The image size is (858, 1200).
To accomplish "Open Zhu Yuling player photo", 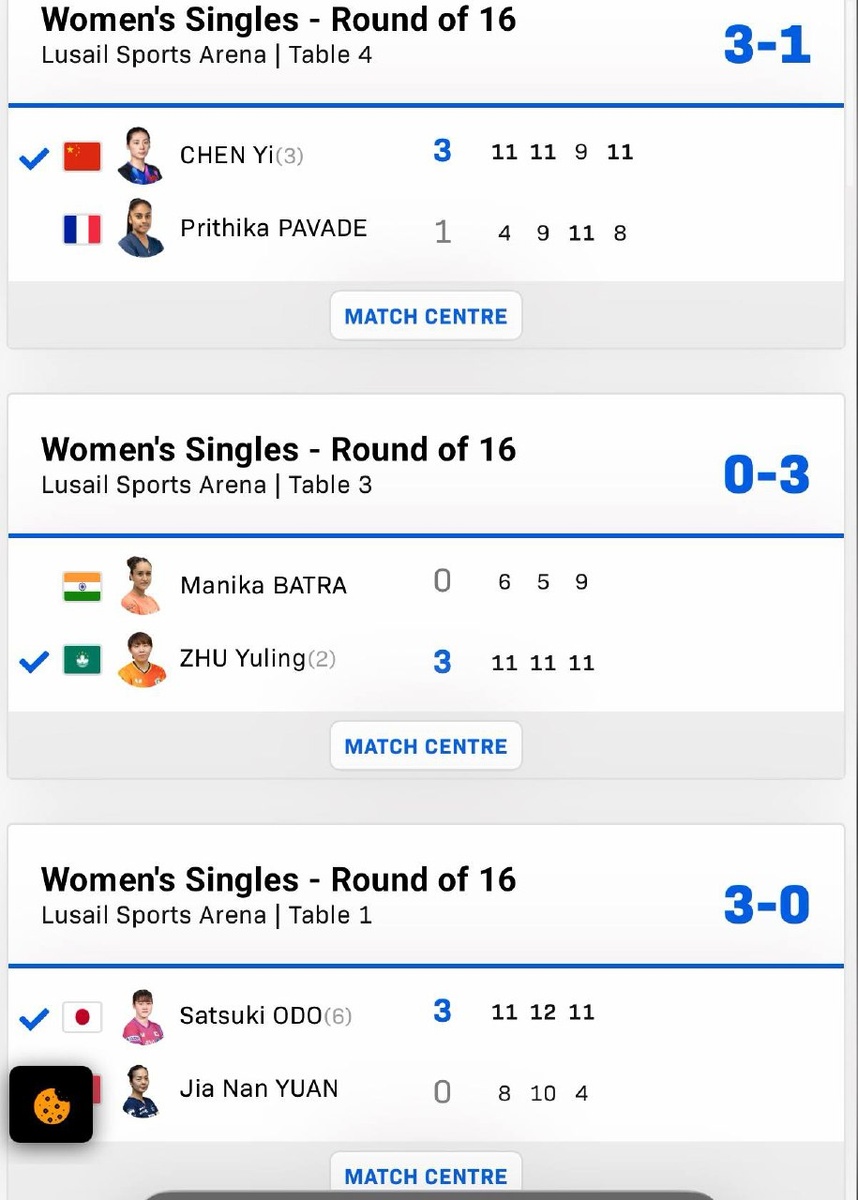I will pos(141,660).
